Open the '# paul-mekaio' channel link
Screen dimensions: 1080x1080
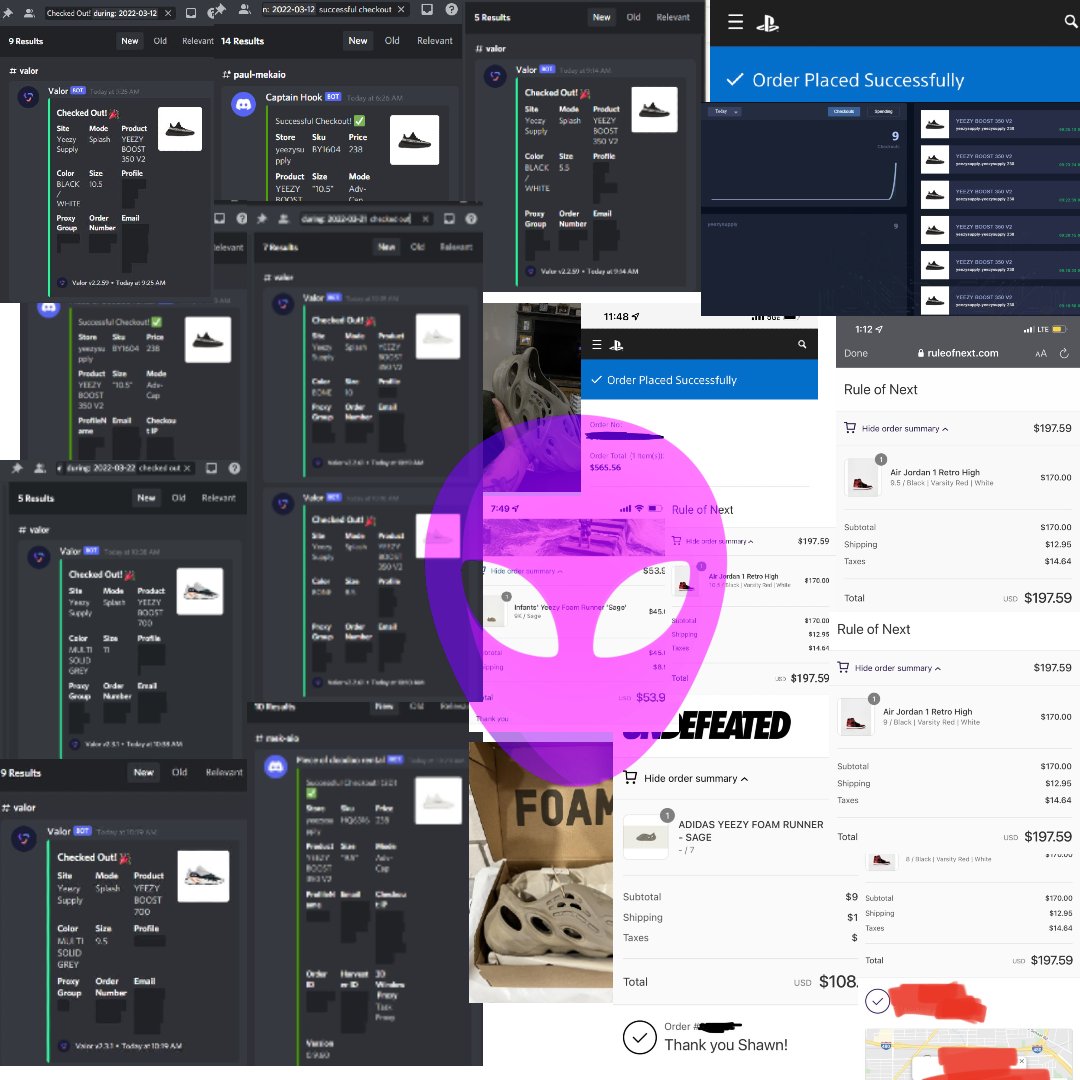pos(254,74)
